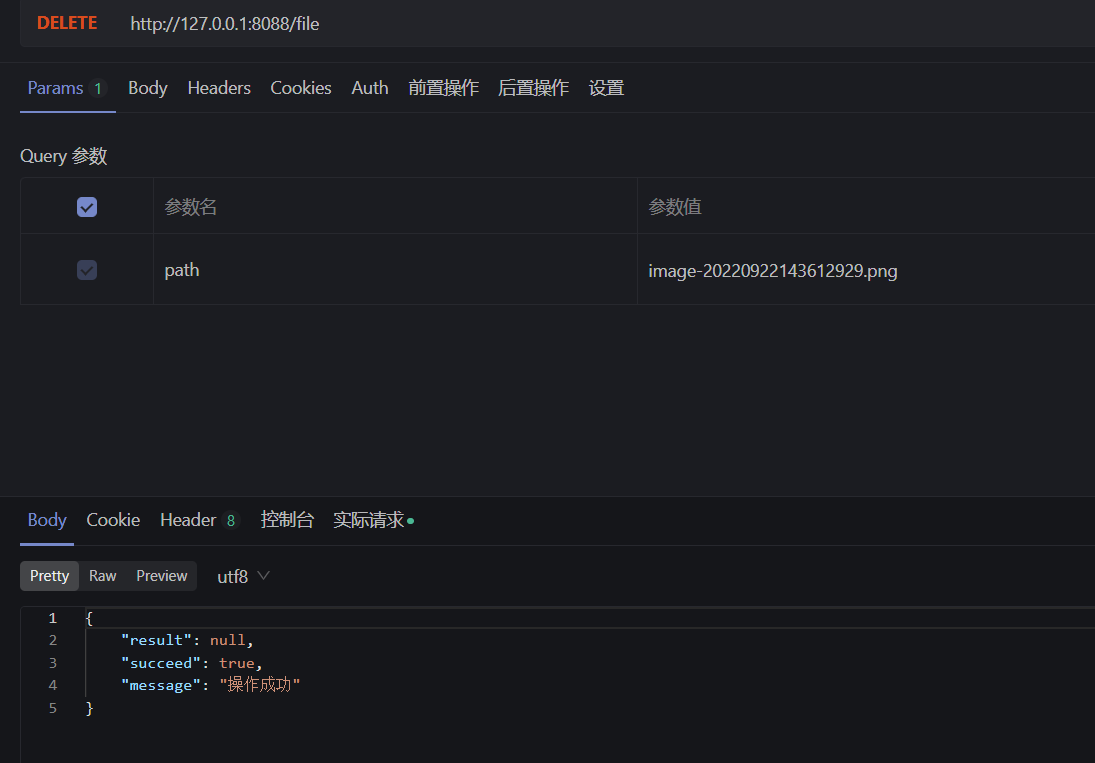Click the request URL field
Image resolution: width=1095 pixels, height=763 pixels.
[x=224, y=23]
